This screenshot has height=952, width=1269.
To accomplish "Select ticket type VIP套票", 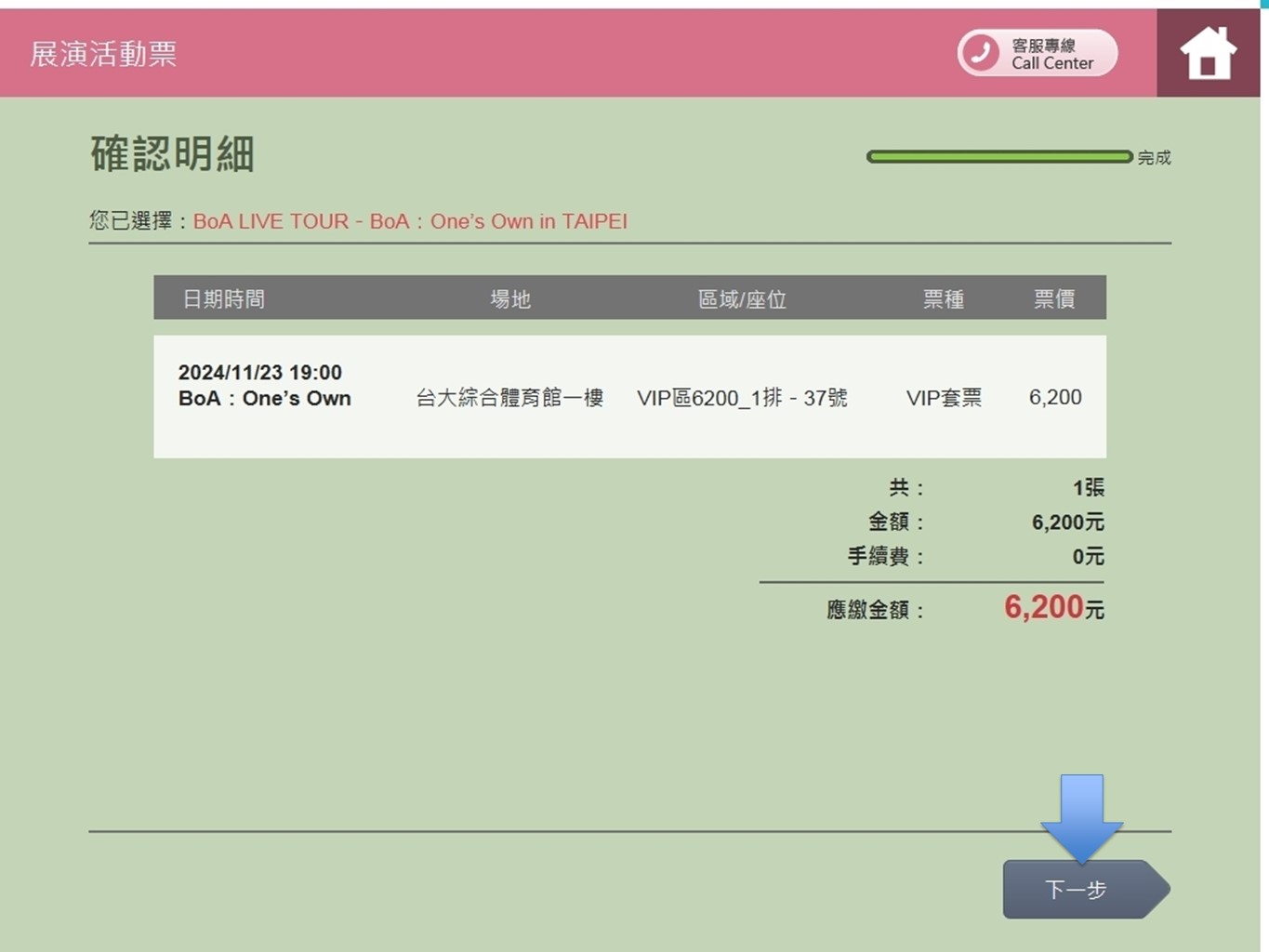I will click(944, 398).
